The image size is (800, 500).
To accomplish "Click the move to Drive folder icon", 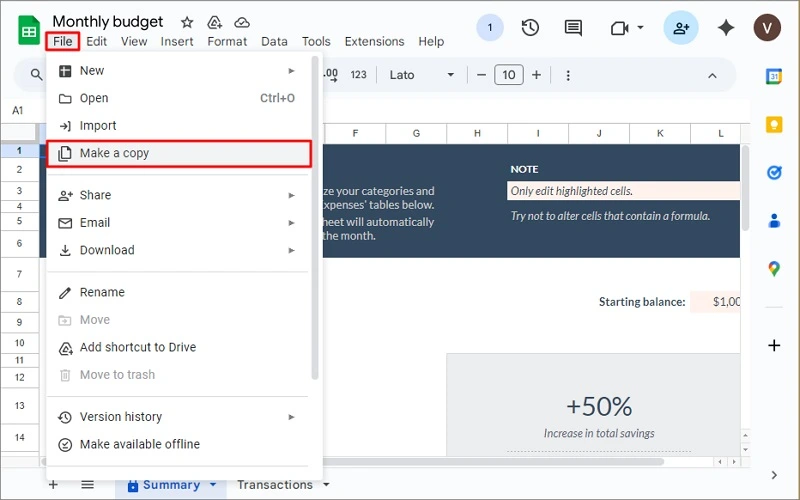I will [x=214, y=22].
